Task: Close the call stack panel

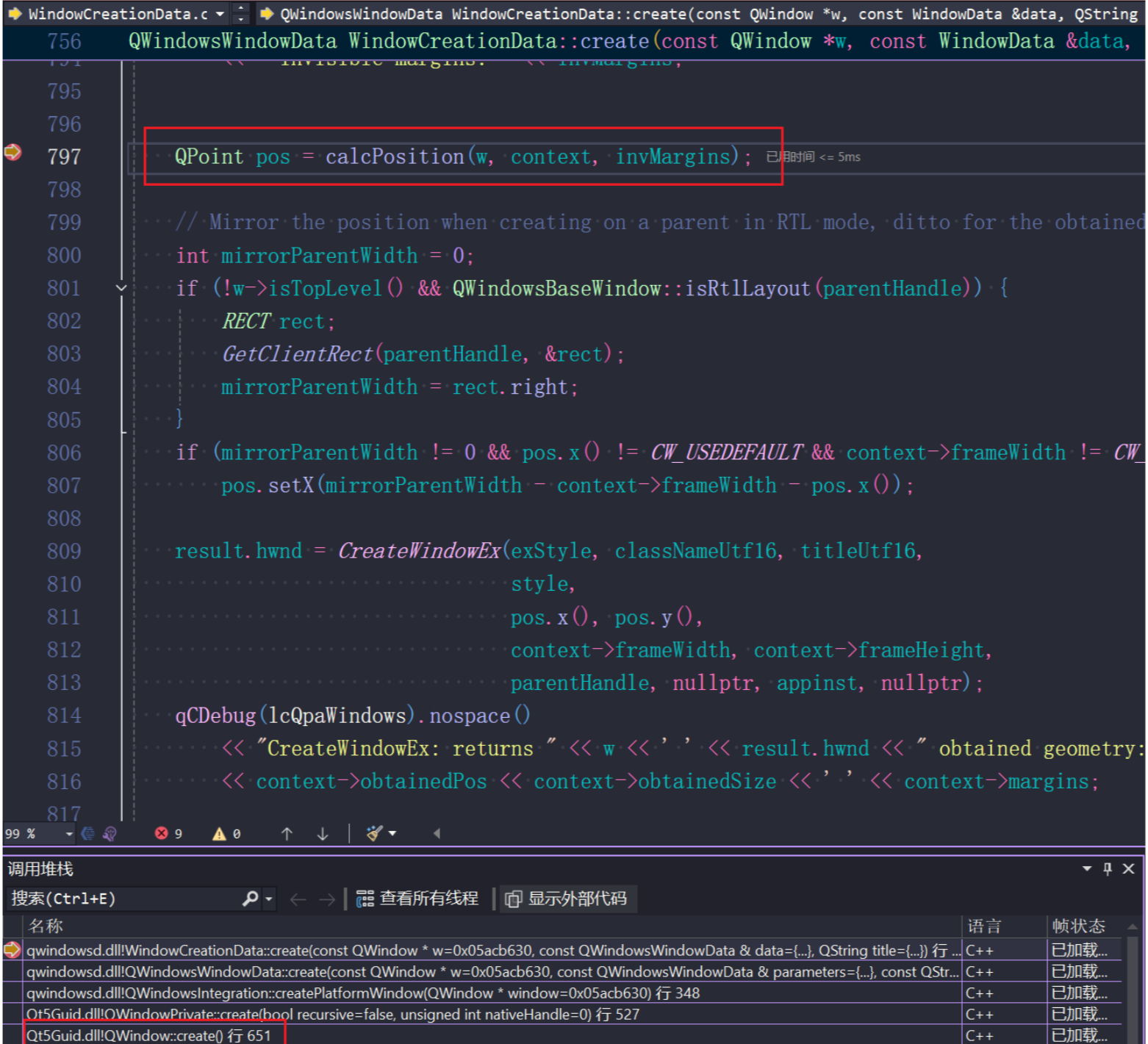Action: (x=1129, y=869)
